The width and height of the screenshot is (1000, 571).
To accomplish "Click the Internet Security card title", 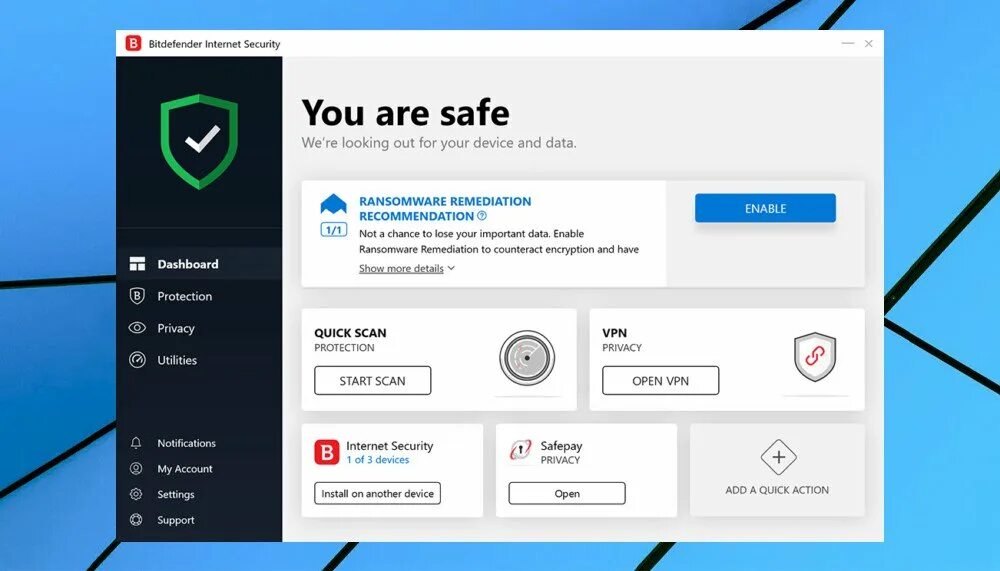I will (390, 445).
